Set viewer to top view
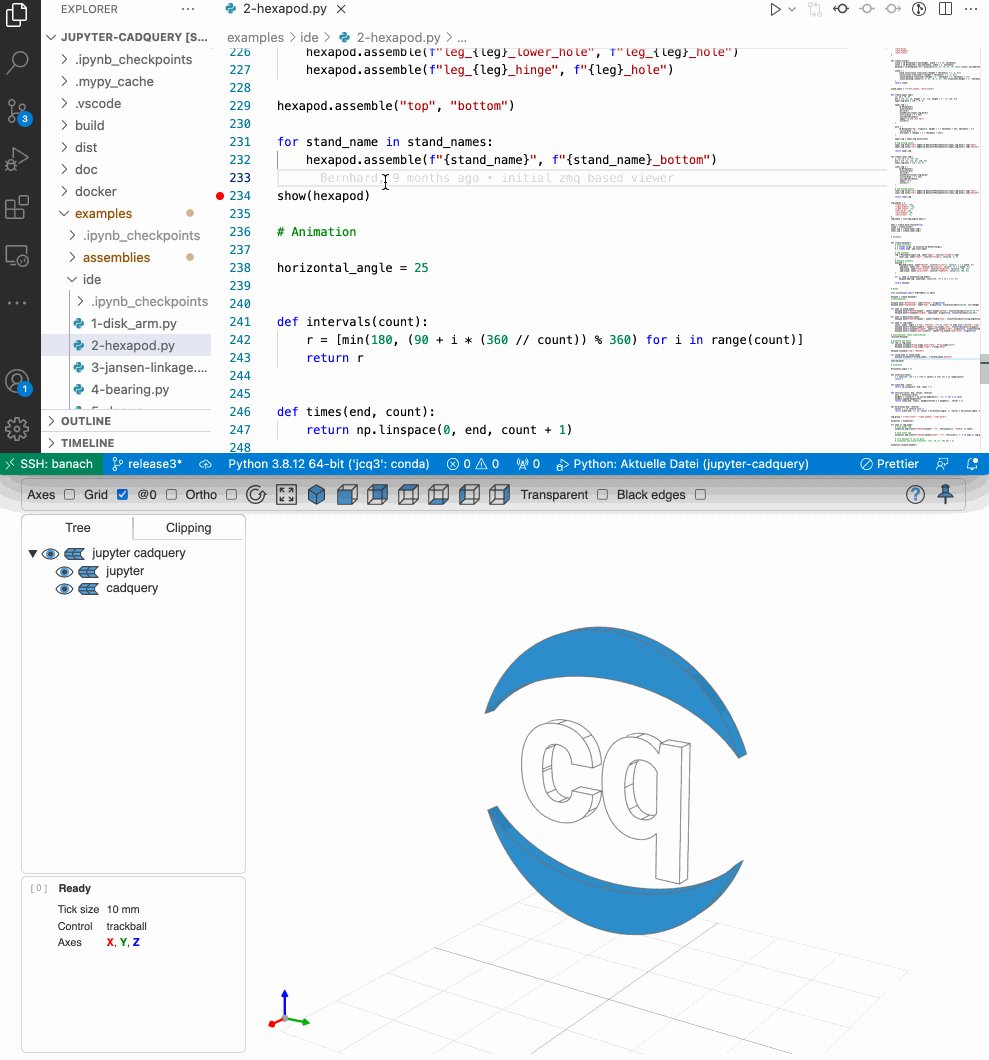 (408, 495)
